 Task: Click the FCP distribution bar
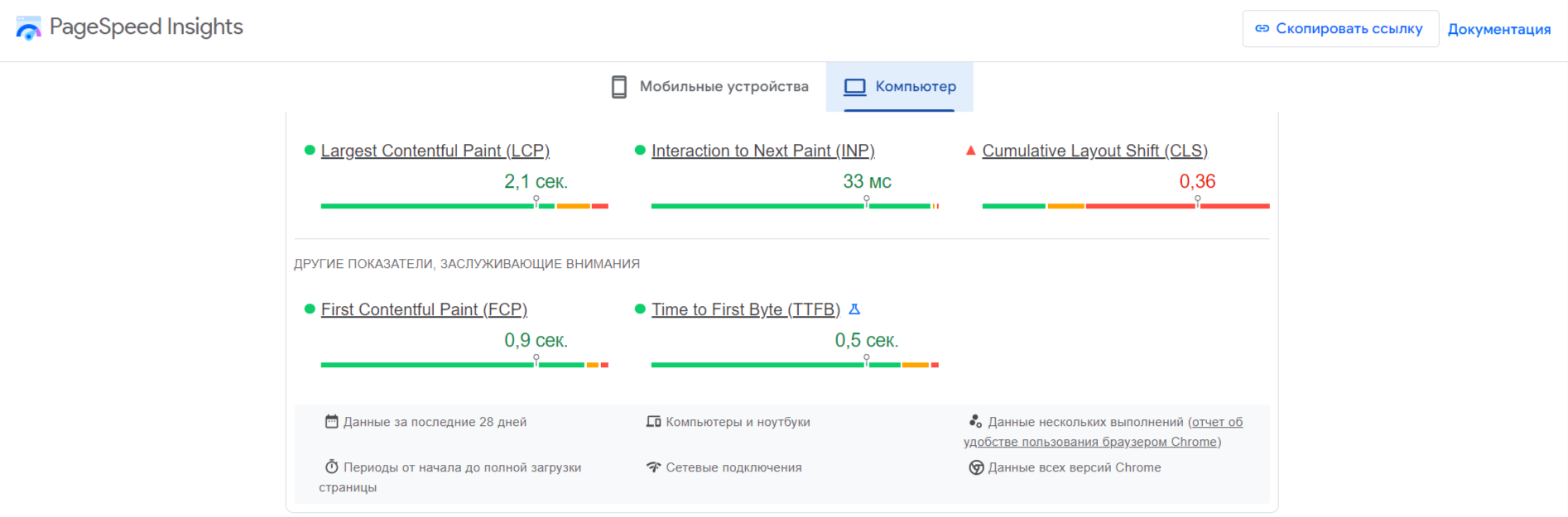coord(464,365)
